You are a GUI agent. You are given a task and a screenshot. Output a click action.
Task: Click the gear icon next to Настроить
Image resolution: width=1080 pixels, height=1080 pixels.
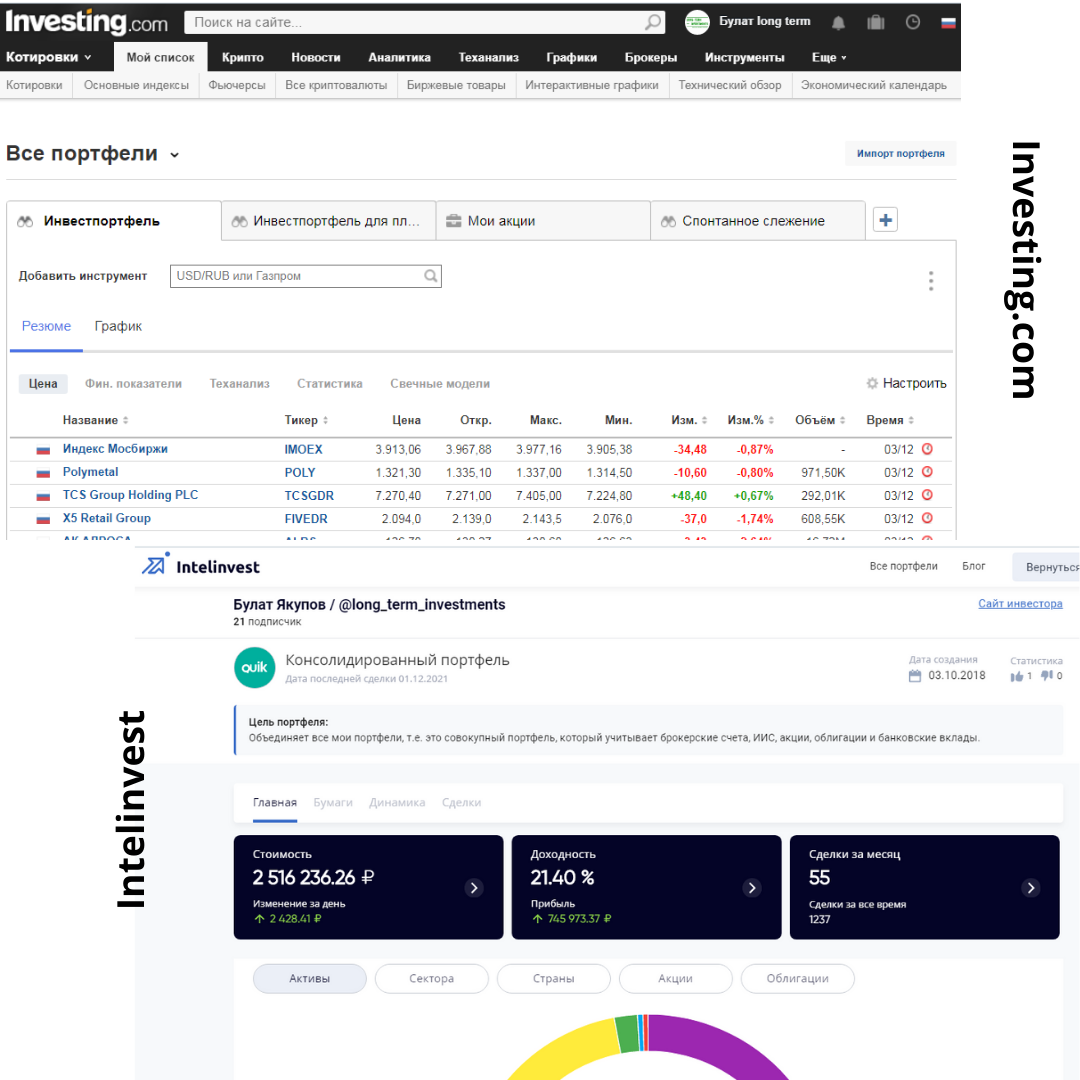click(872, 383)
